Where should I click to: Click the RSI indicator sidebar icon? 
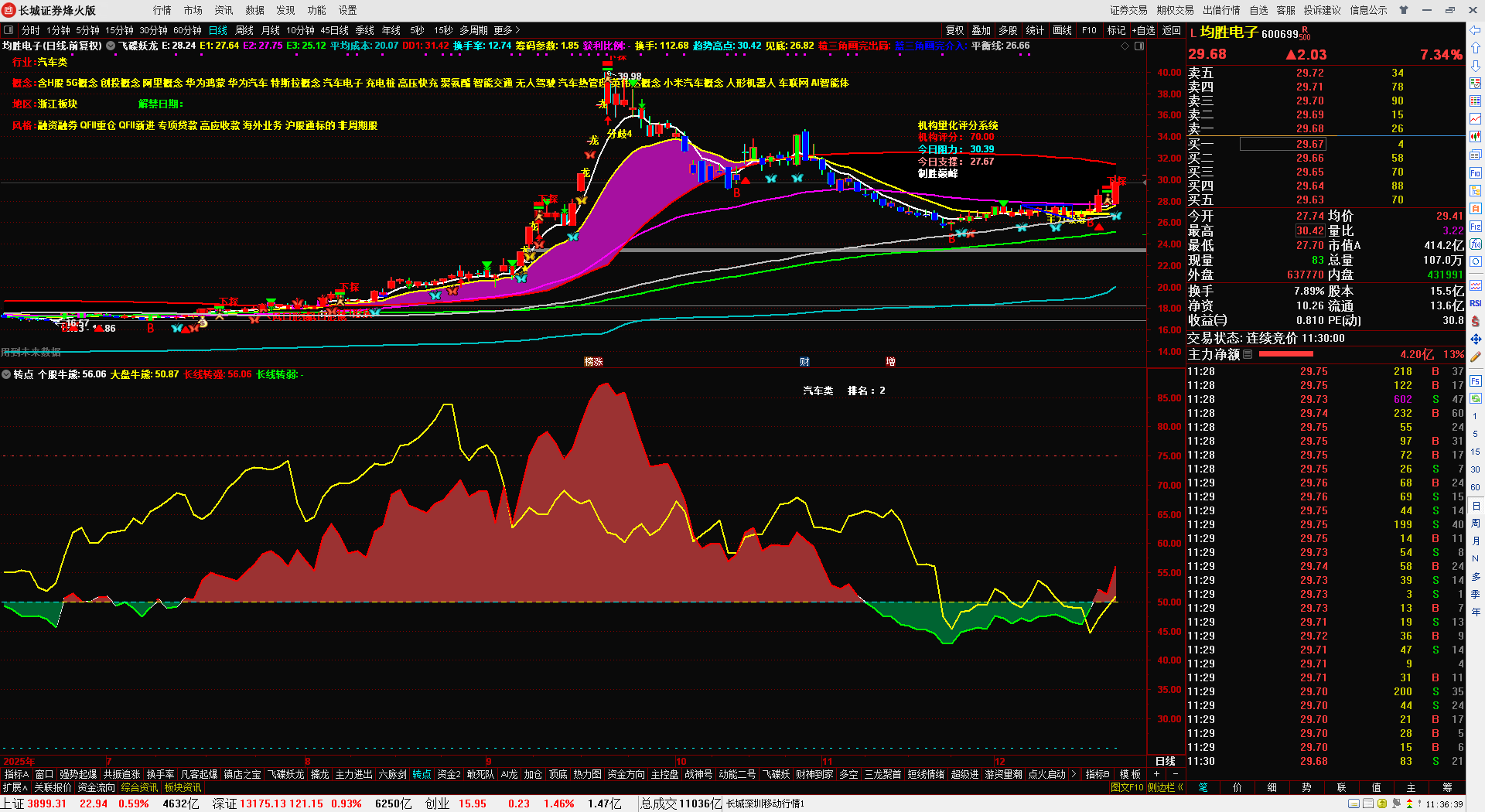tap(1476, 303)
